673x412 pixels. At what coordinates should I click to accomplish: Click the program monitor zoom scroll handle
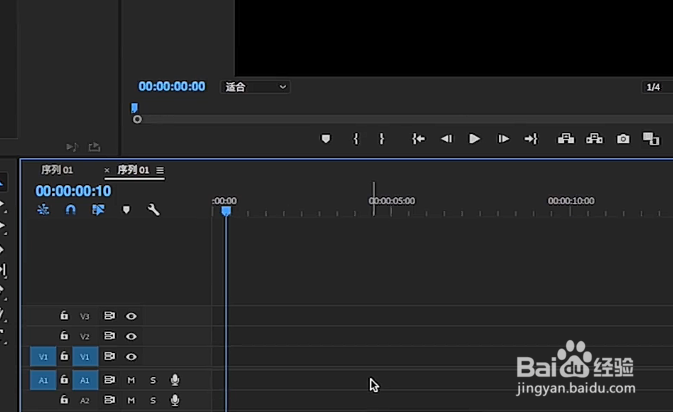pyautogui.click(x=137, y=119)
